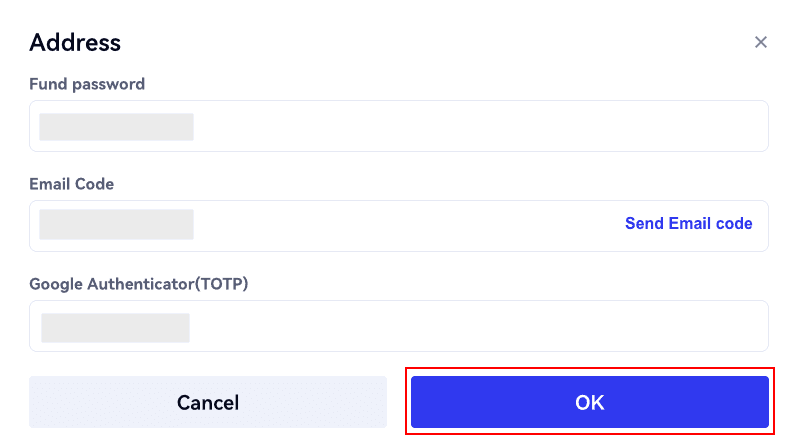Viewport: 795px width, 448px height.
Task: Click the Fund password label
Action: coord(87,84)
